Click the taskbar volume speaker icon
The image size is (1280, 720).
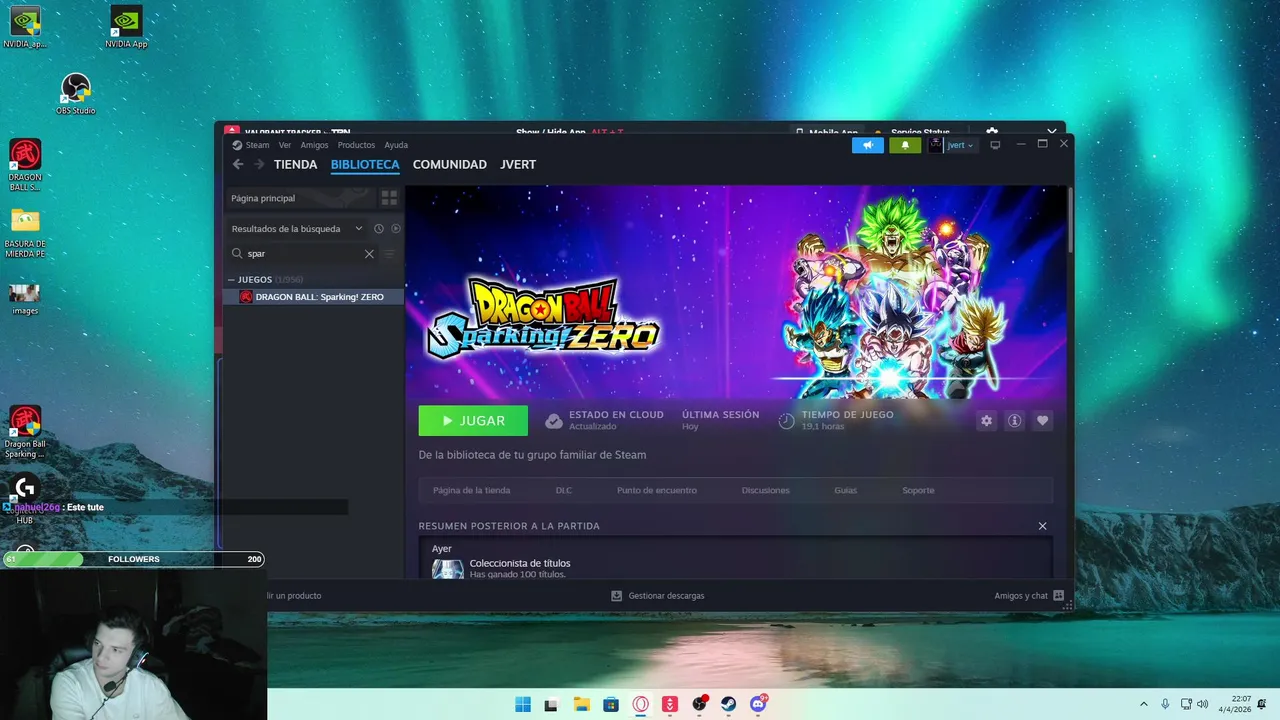(x=1202, y=704)
